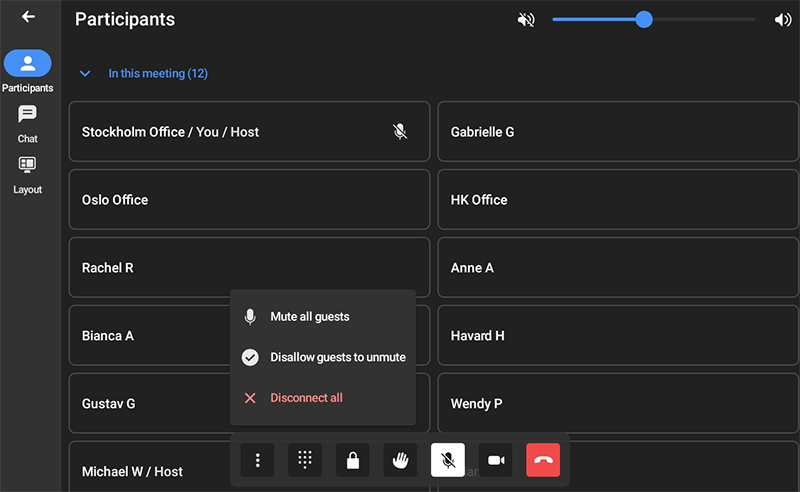
Task: Select Mute all guests menu item
Action: click(x=310, y=317)
